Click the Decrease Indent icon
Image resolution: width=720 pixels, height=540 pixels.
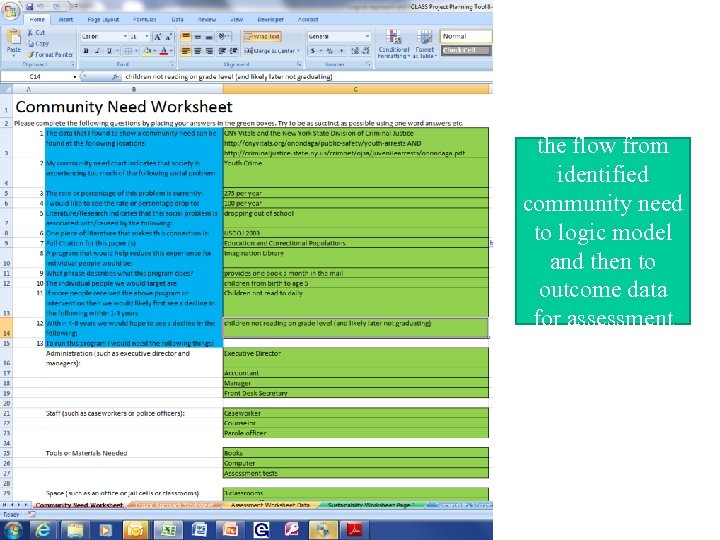point(222,51)
